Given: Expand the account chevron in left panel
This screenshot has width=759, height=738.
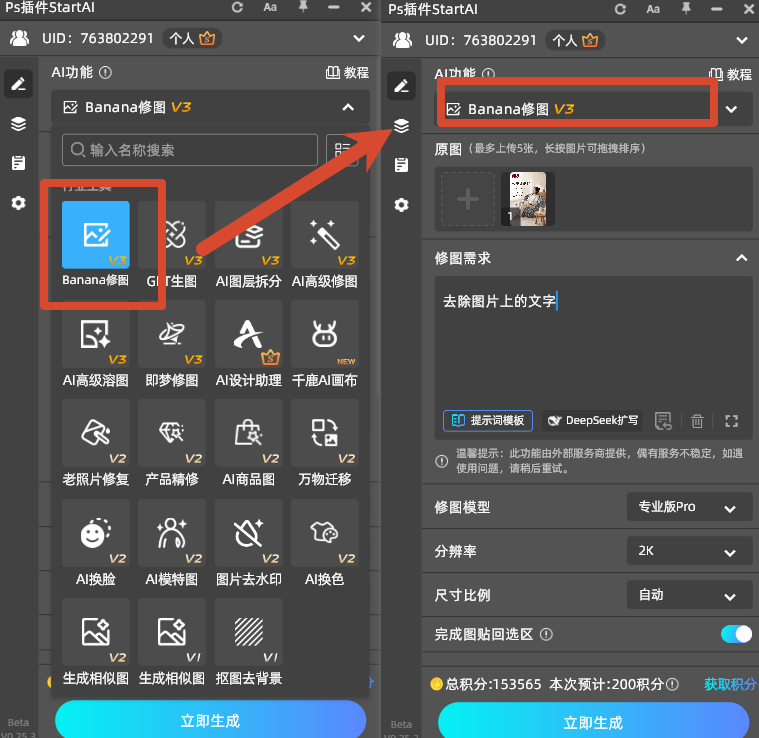Looking at the screenshot, I should click(x=359, y=38).
